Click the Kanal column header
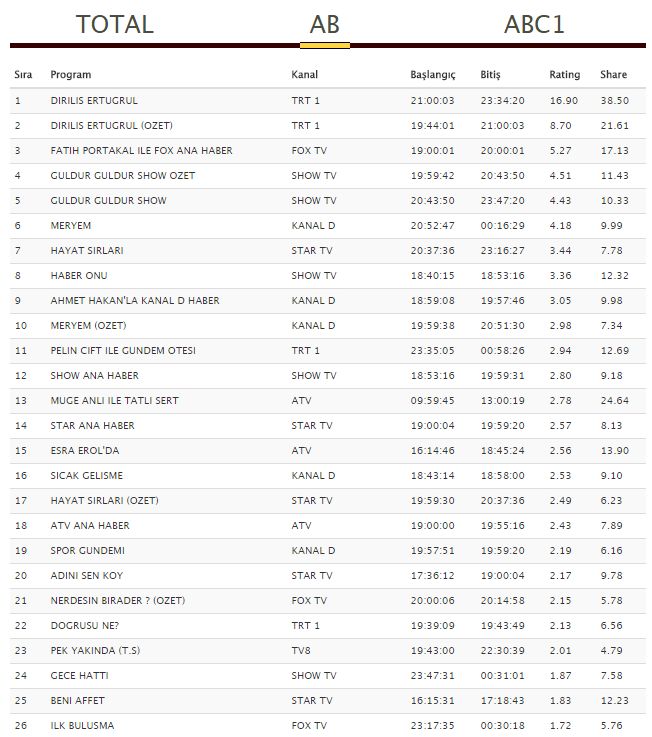 pyautogui.click(x=304, y=75)
